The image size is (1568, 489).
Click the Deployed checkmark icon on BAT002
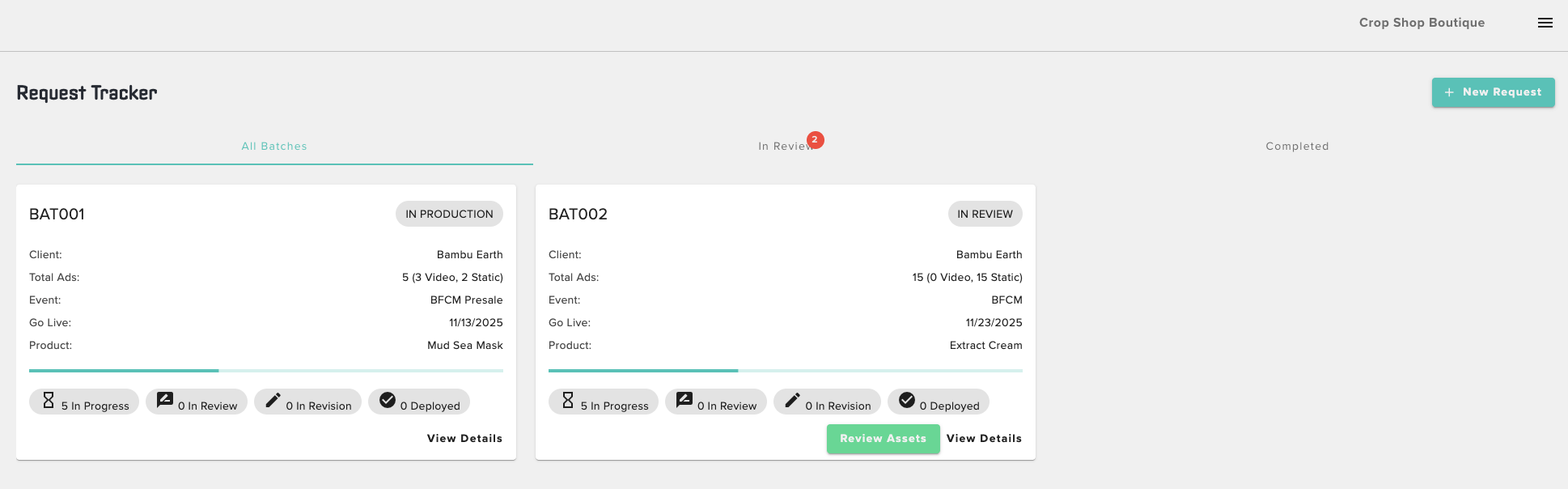(905, 399)
